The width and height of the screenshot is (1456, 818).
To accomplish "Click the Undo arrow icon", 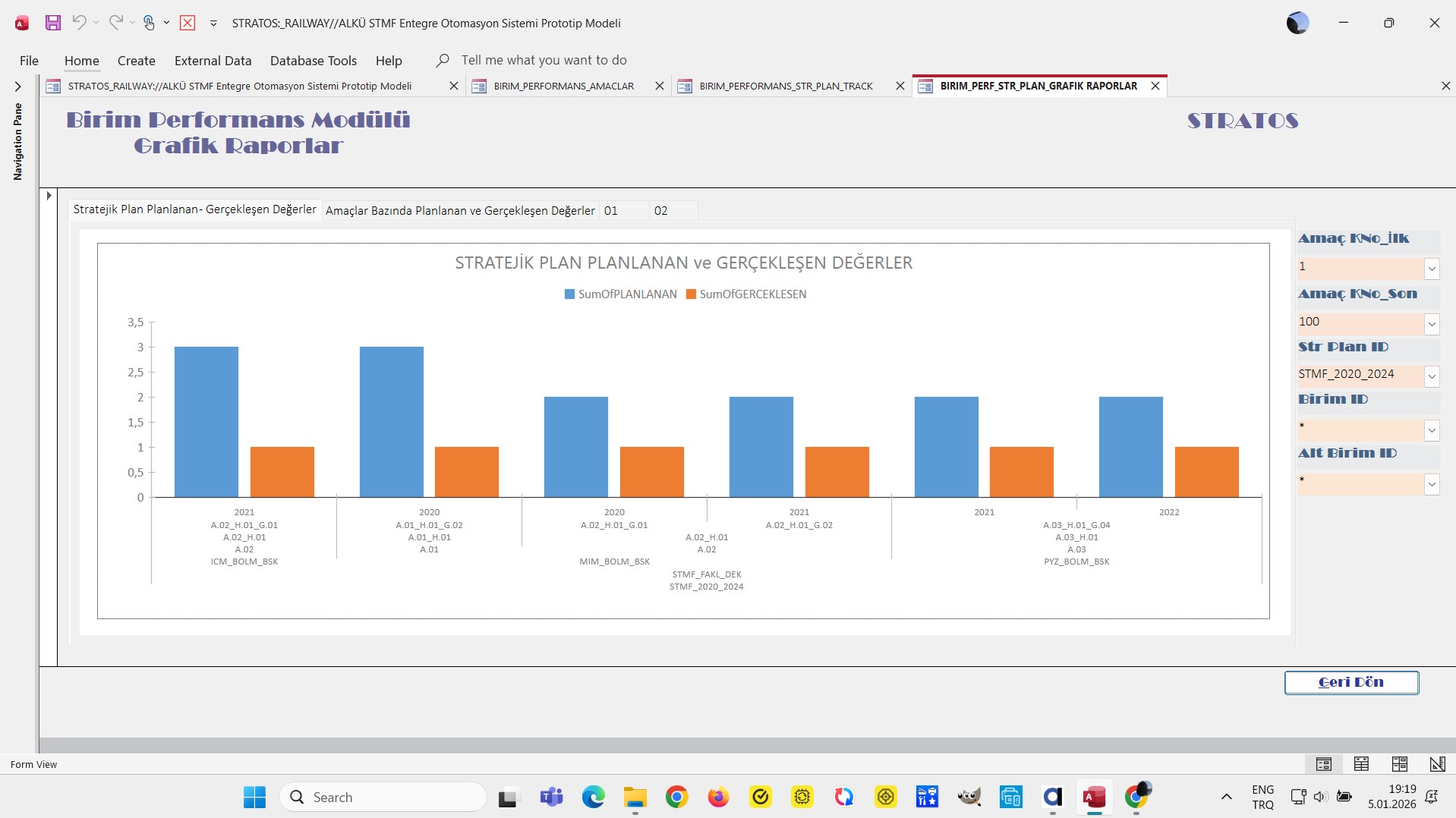I will pyautogui.click(x=79, y=23).
